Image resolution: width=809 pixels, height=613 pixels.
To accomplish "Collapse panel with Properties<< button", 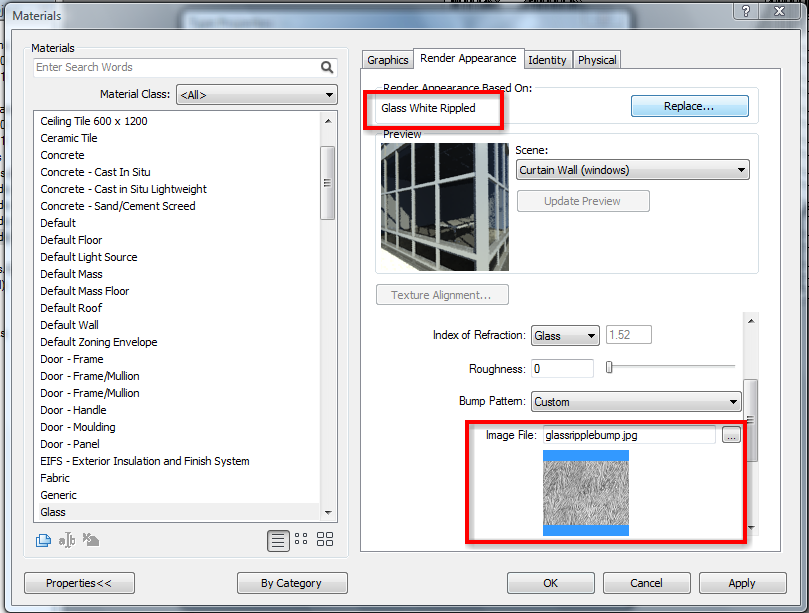I will pyautogui.click(x=79, y=583).
